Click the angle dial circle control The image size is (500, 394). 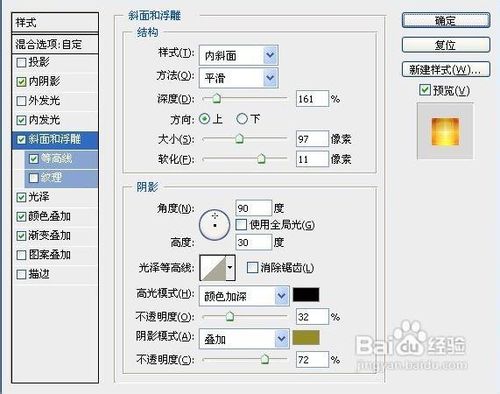pyautogui.click(x=214, y=225)
